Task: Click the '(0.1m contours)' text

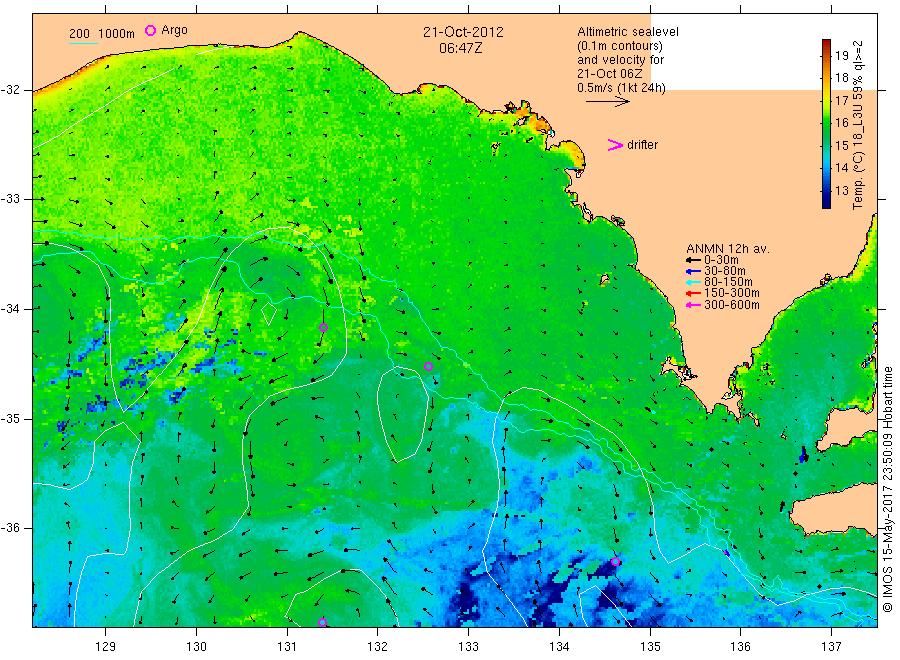Action: click(x=620, y=46)
